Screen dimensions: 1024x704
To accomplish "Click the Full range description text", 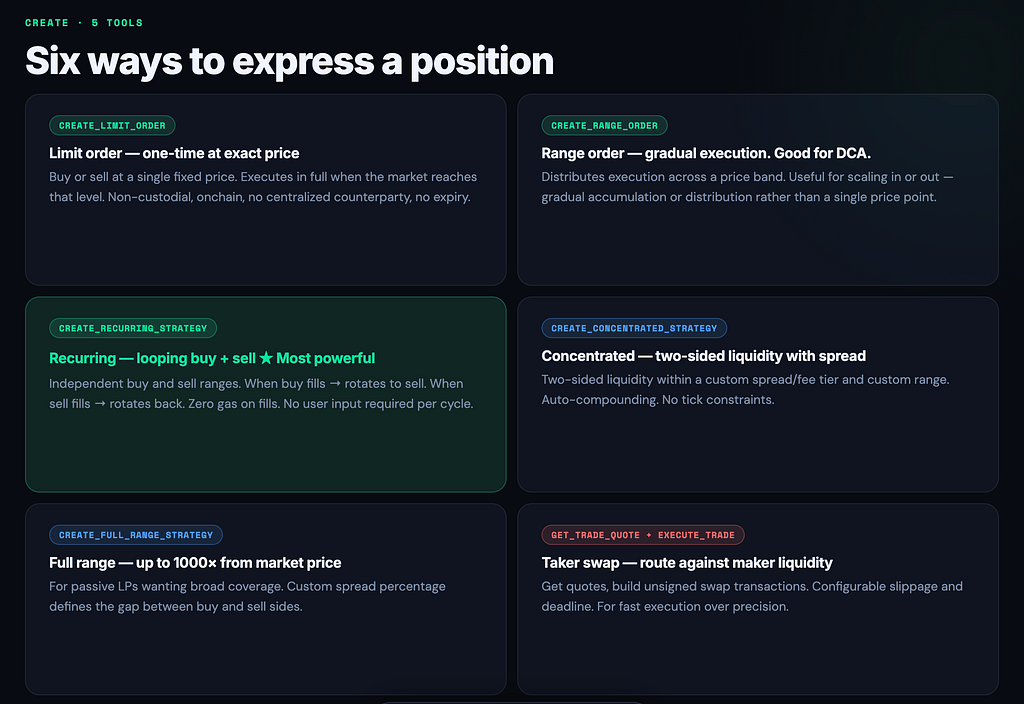I will (x=248, y=596).
